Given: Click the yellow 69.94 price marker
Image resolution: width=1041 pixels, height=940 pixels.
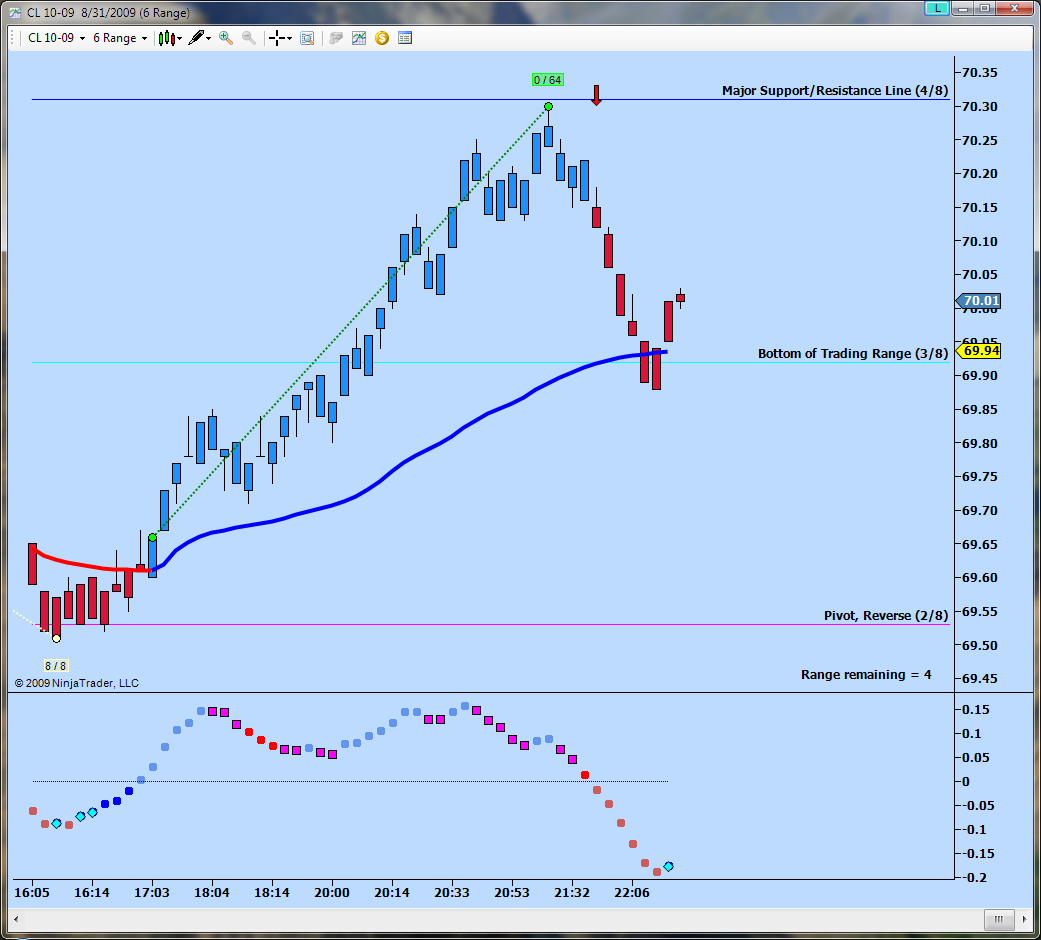Looking at the screenshot, I should (979, 351).
